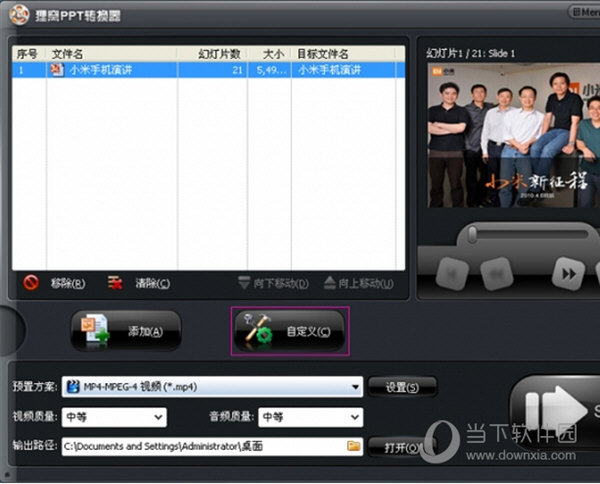Click the large Start convert arrow button

click(557, 410)
